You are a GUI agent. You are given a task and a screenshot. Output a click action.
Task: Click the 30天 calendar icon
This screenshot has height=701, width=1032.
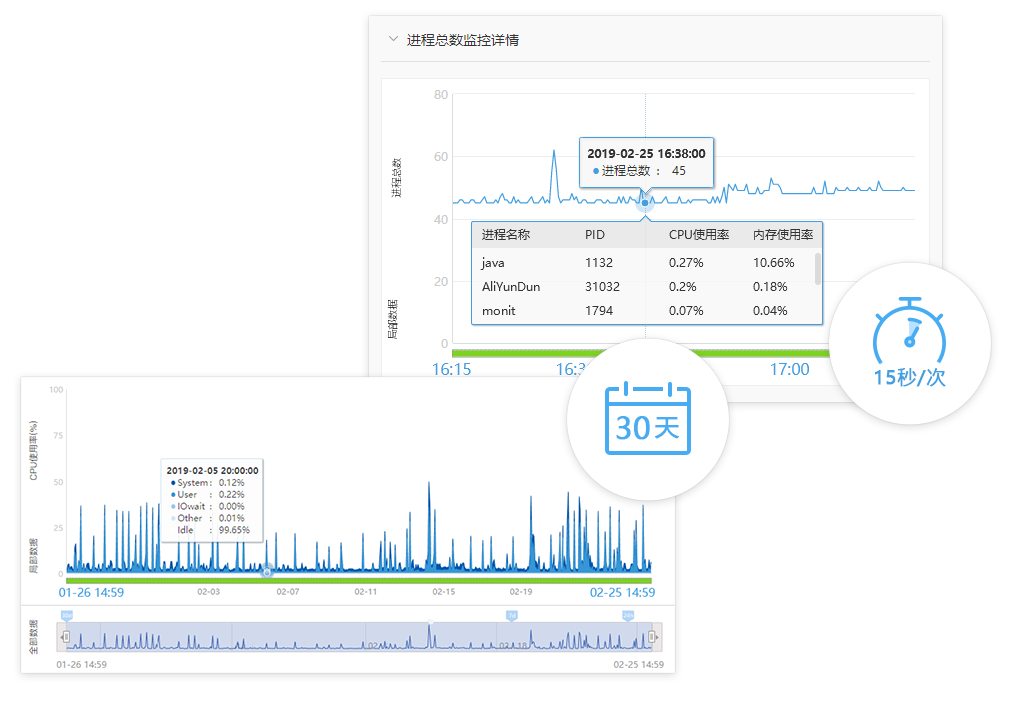coord(647,418)
